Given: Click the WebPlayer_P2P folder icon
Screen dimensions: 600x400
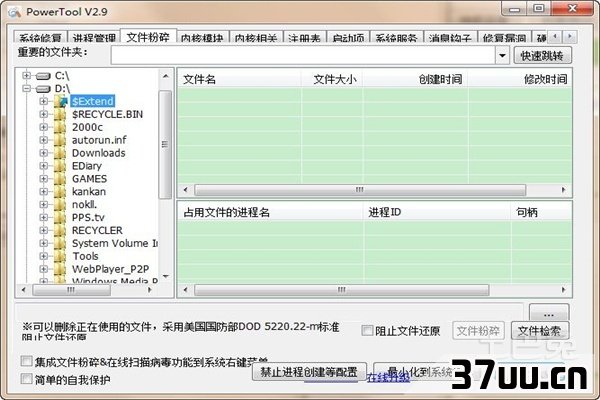Looking at the screenshot, I should coord(60,269).
